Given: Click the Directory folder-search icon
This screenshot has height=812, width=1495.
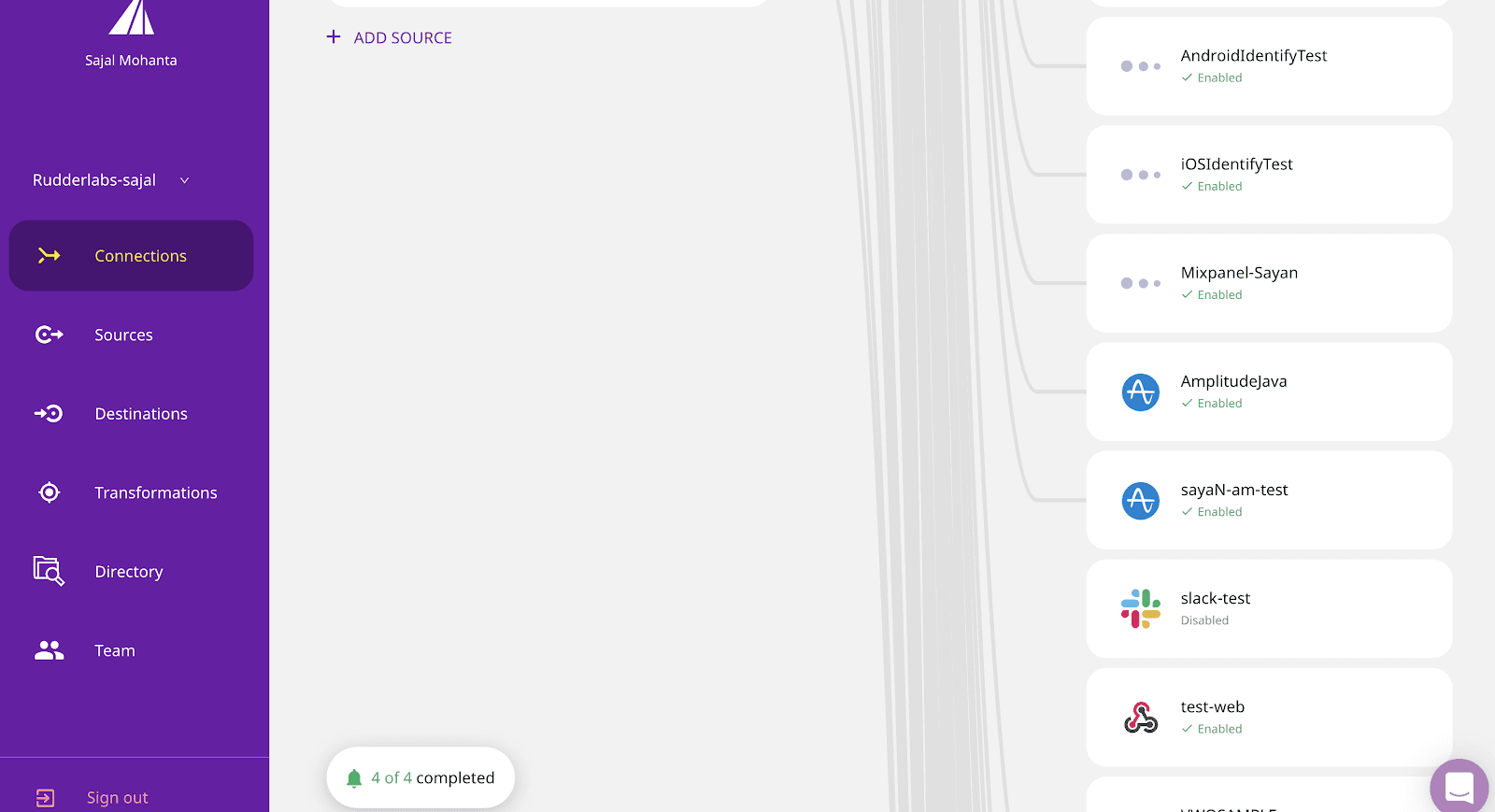Looking at the screenshot, I should 49,571.
